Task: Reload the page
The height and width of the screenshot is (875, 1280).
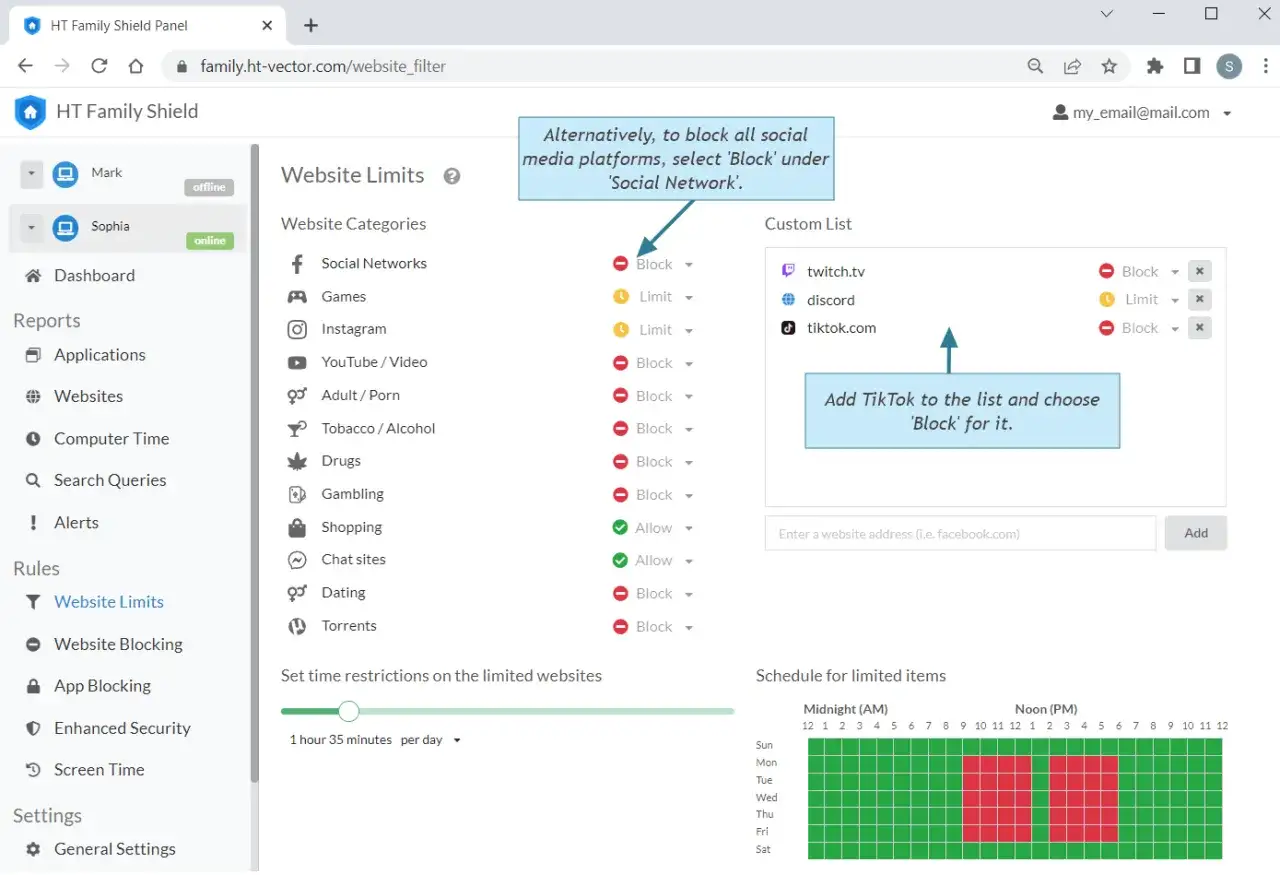Action: 99,66
